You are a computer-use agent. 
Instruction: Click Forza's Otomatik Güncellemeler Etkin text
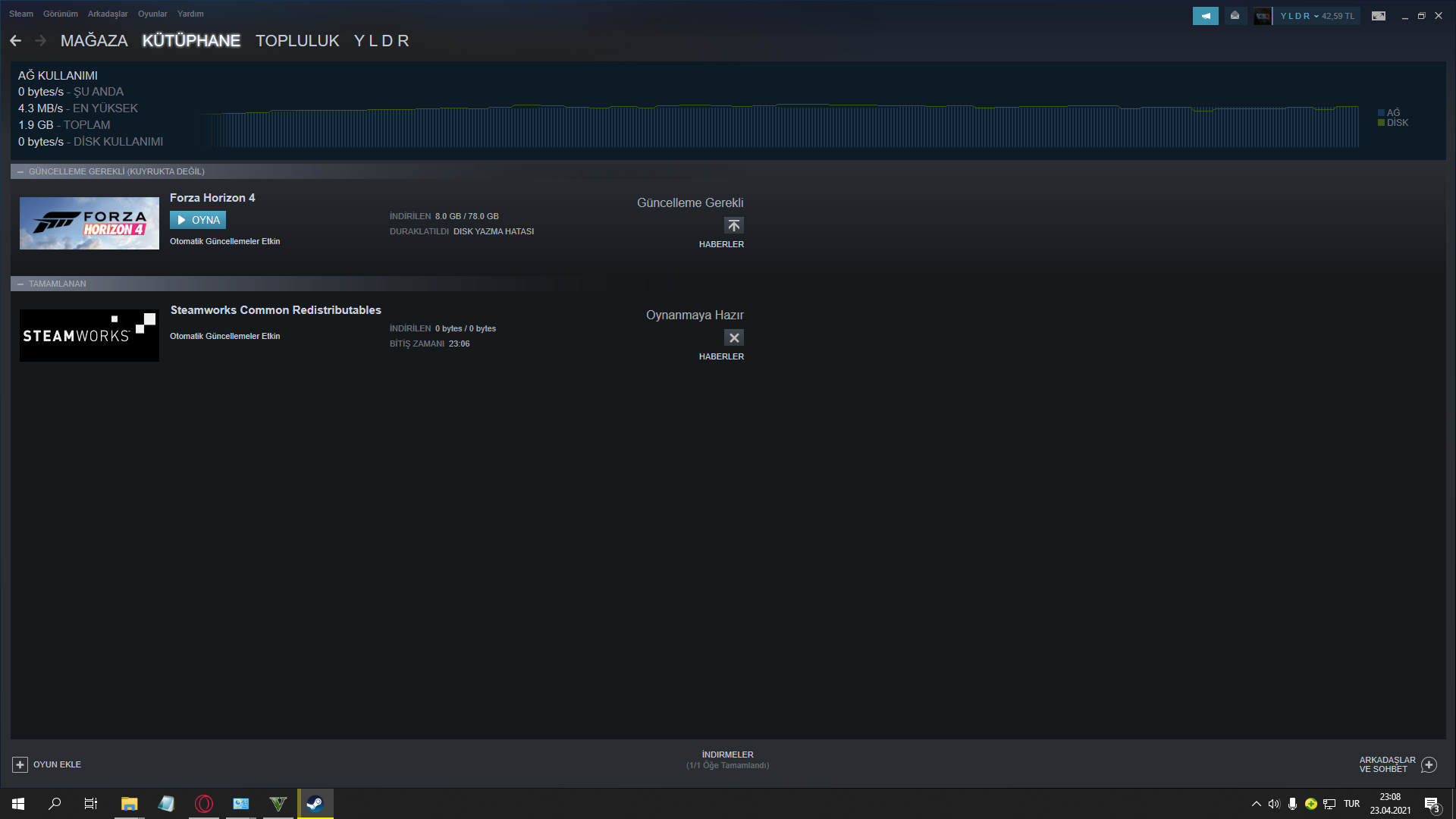tap(224, 241)
